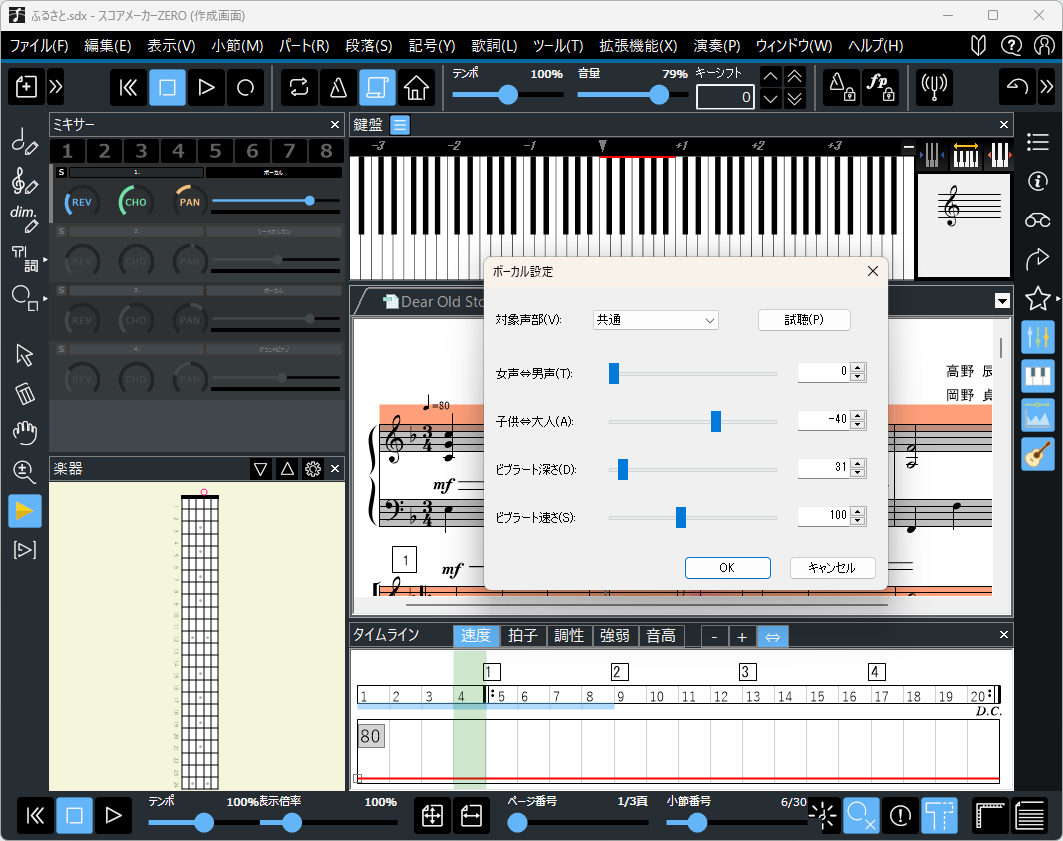
Task: Rewind to start in top transport bar
Action: point(128,87)
